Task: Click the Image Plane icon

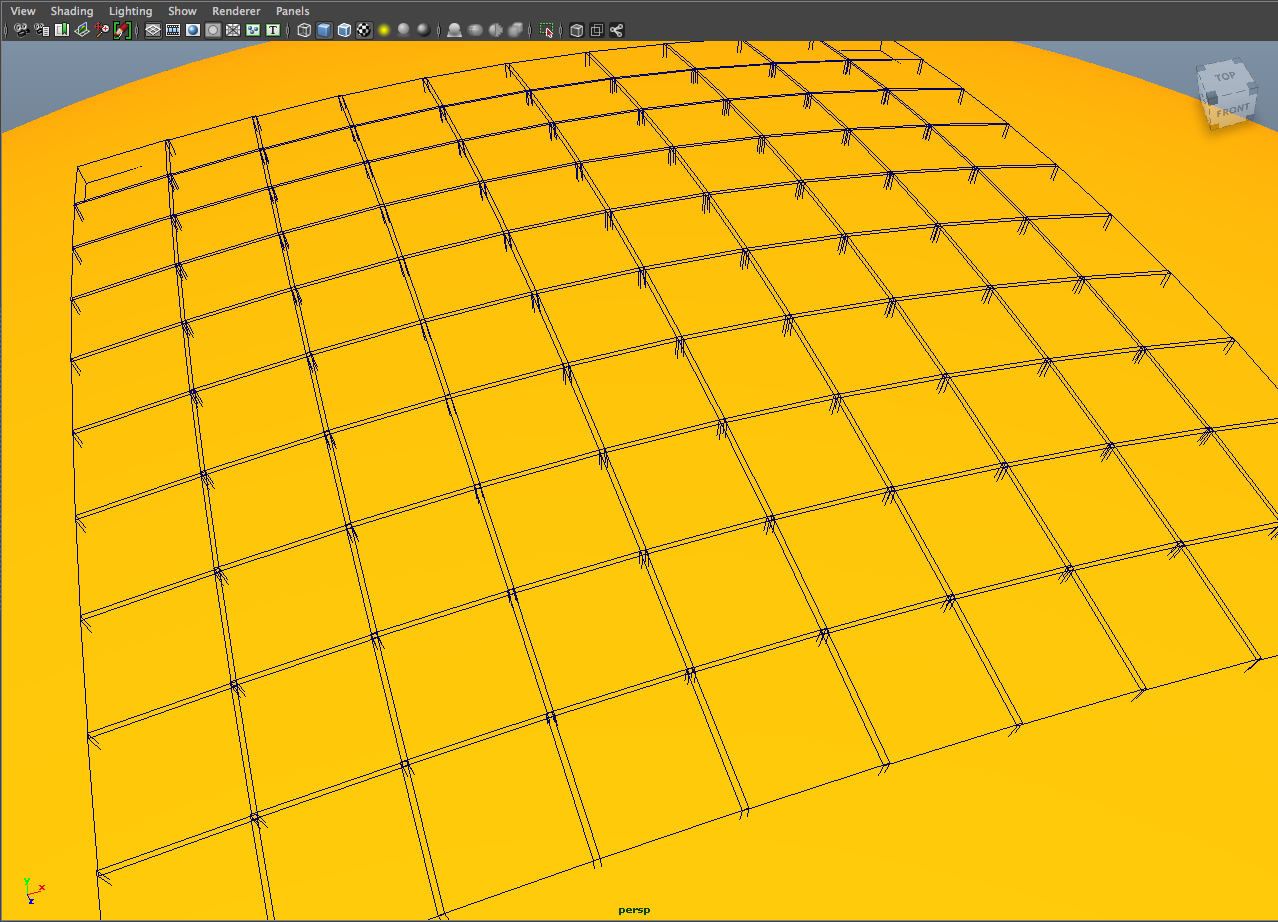Action: tap(82, 30)
